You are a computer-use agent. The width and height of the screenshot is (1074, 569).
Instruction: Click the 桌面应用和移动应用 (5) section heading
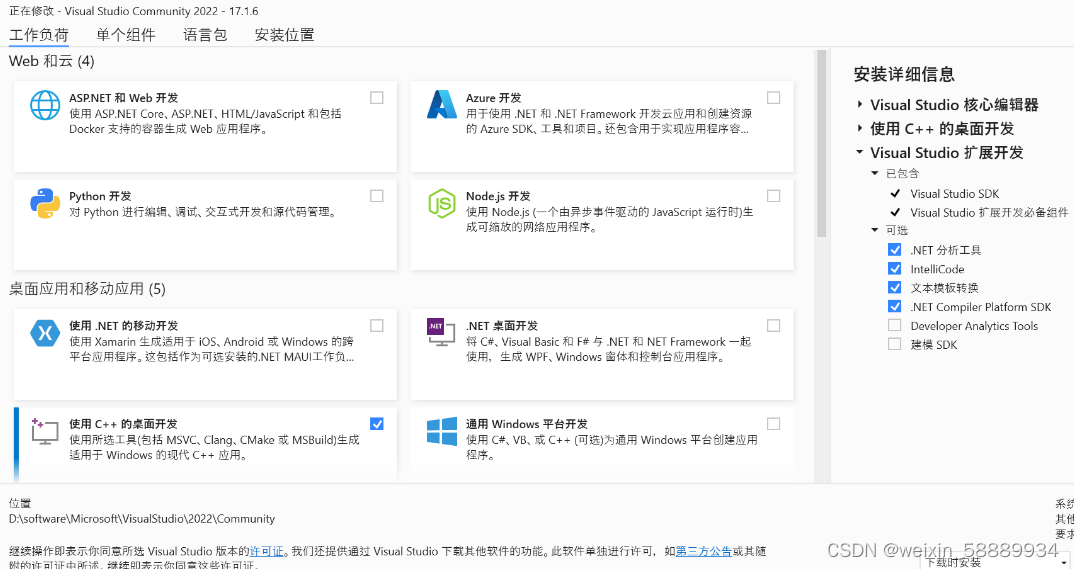tap(87, 289)
